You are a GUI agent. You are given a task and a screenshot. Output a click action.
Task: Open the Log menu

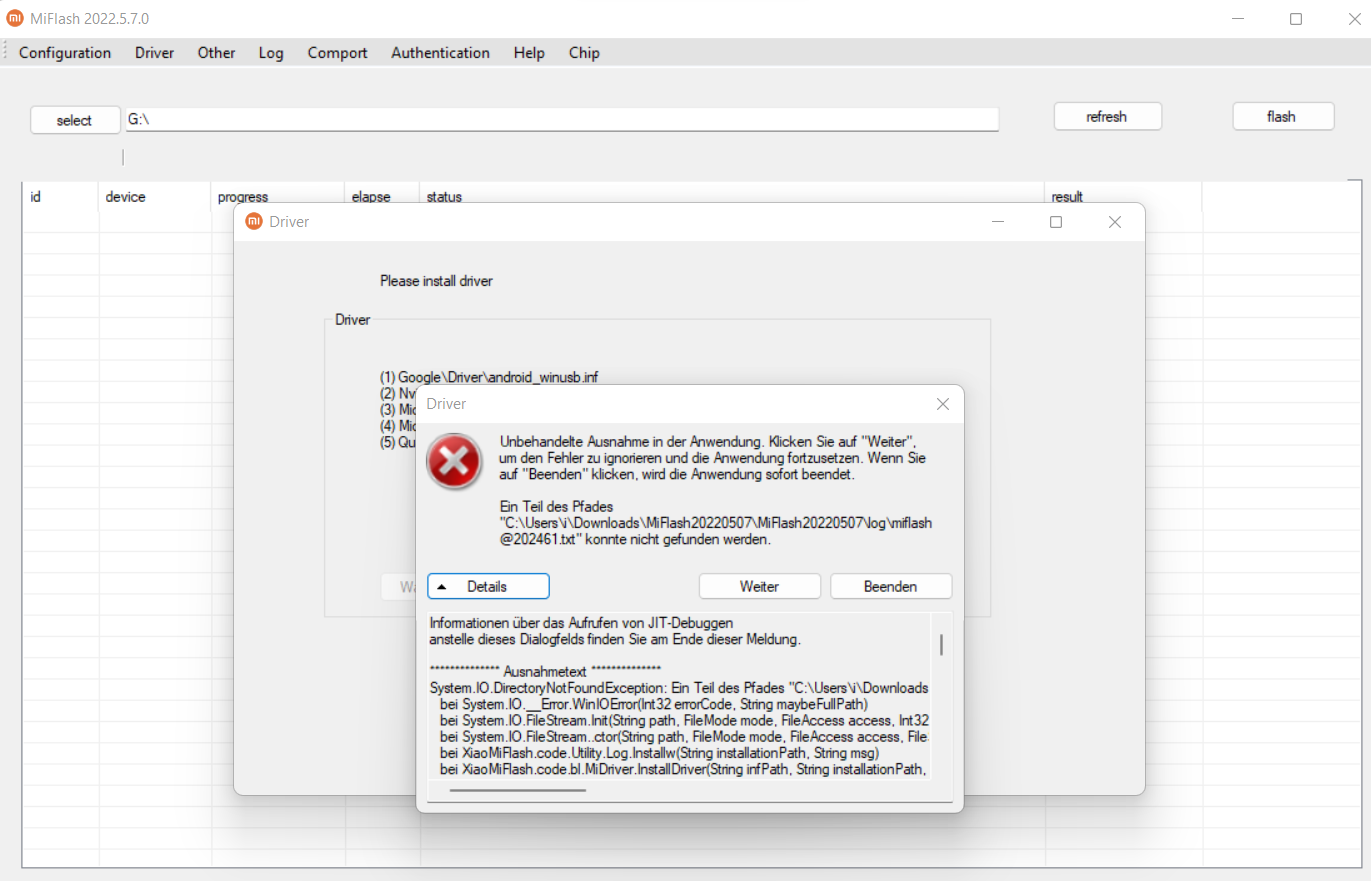pos(271,53)
